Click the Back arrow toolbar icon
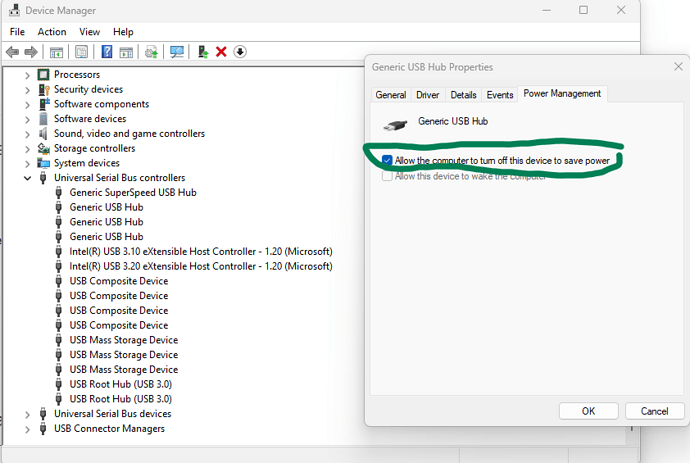 click(x=12, y=52)
